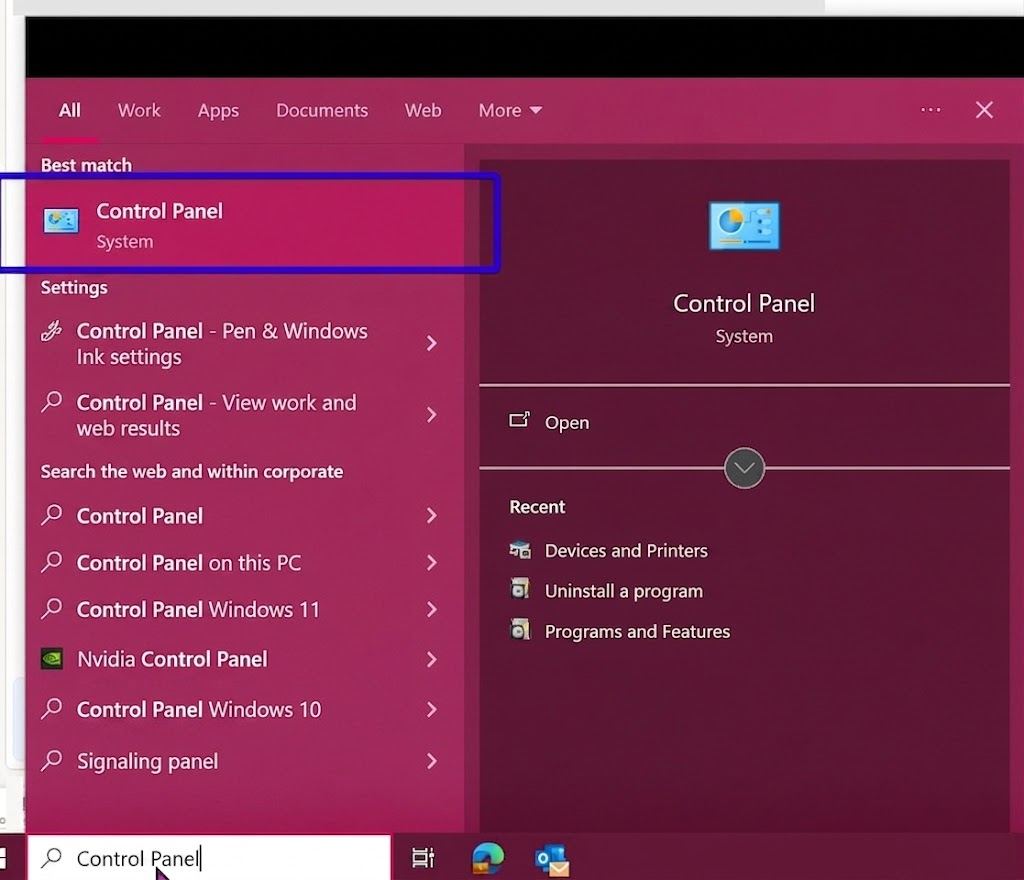Screen dimensions: 1024x880
Task: Switch to the Documents tab
Action: coord(322,110)
